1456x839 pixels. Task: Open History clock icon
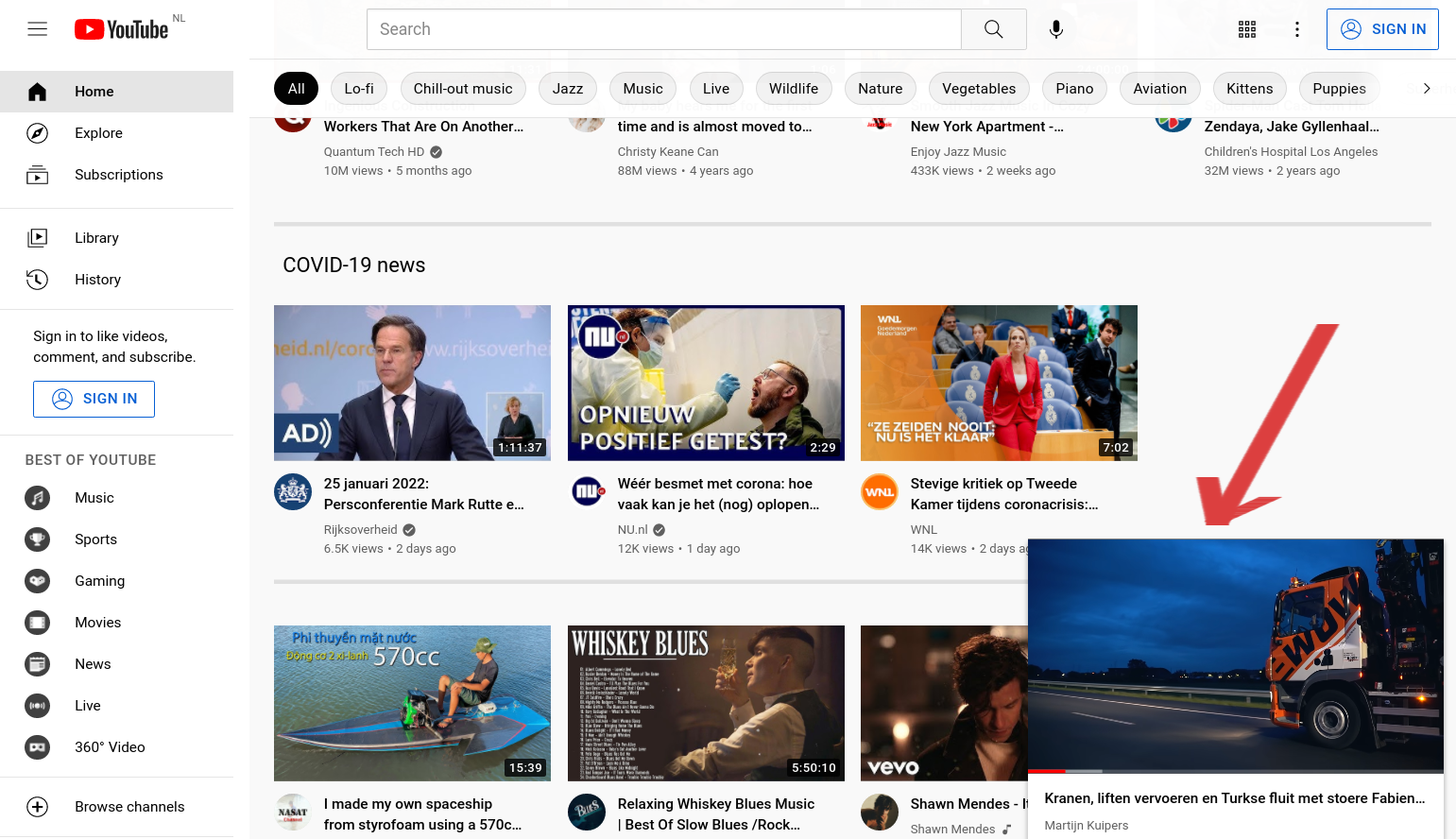click(38, 280)
